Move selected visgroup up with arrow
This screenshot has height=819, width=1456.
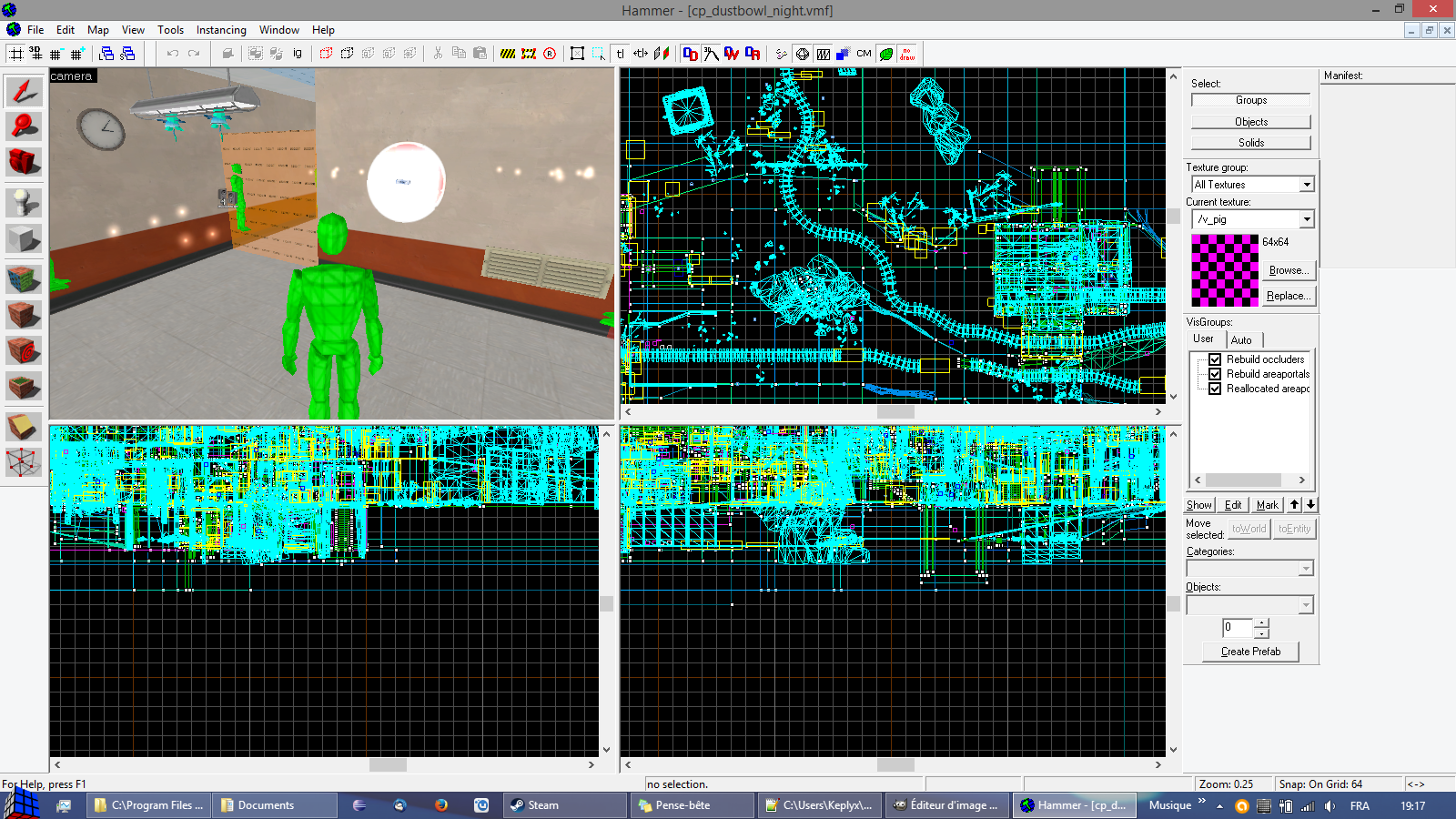[x=1294, y=505]
